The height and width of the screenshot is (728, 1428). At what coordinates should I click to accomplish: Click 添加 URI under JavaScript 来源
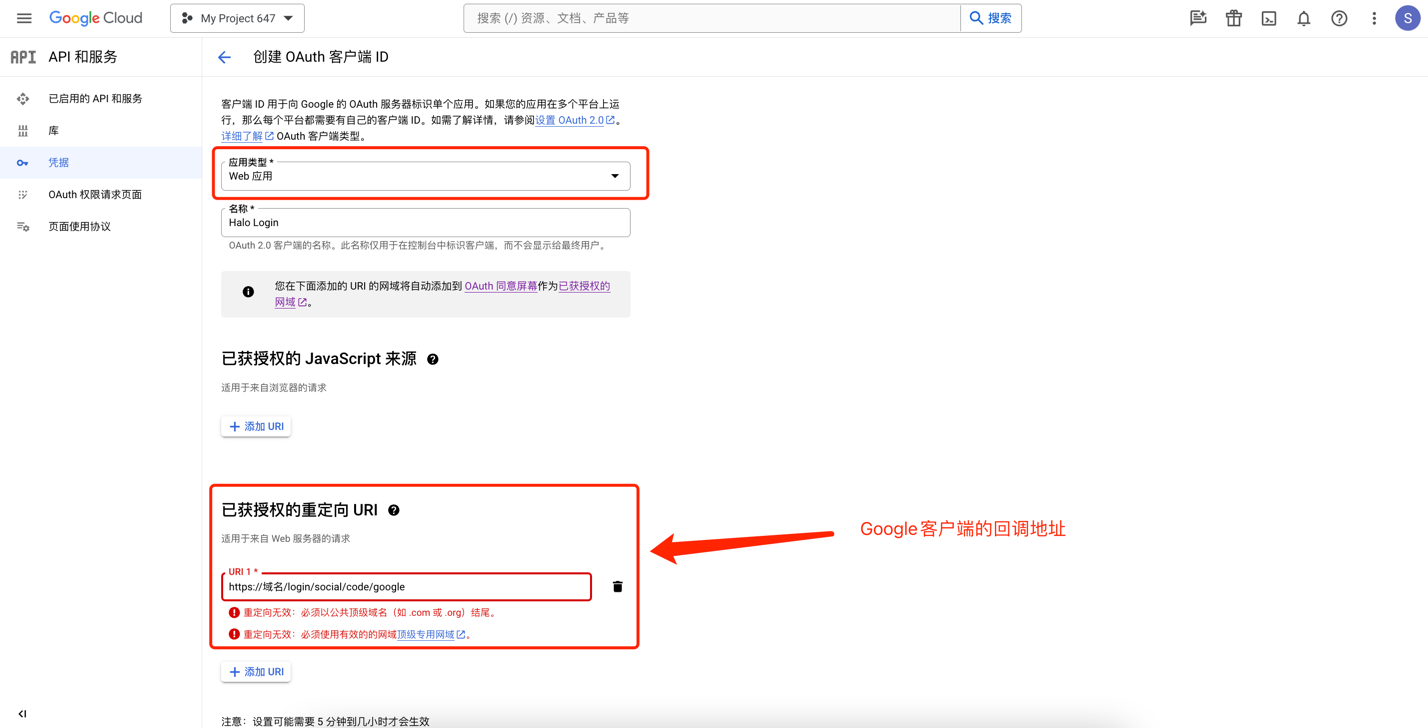point(256,426)
